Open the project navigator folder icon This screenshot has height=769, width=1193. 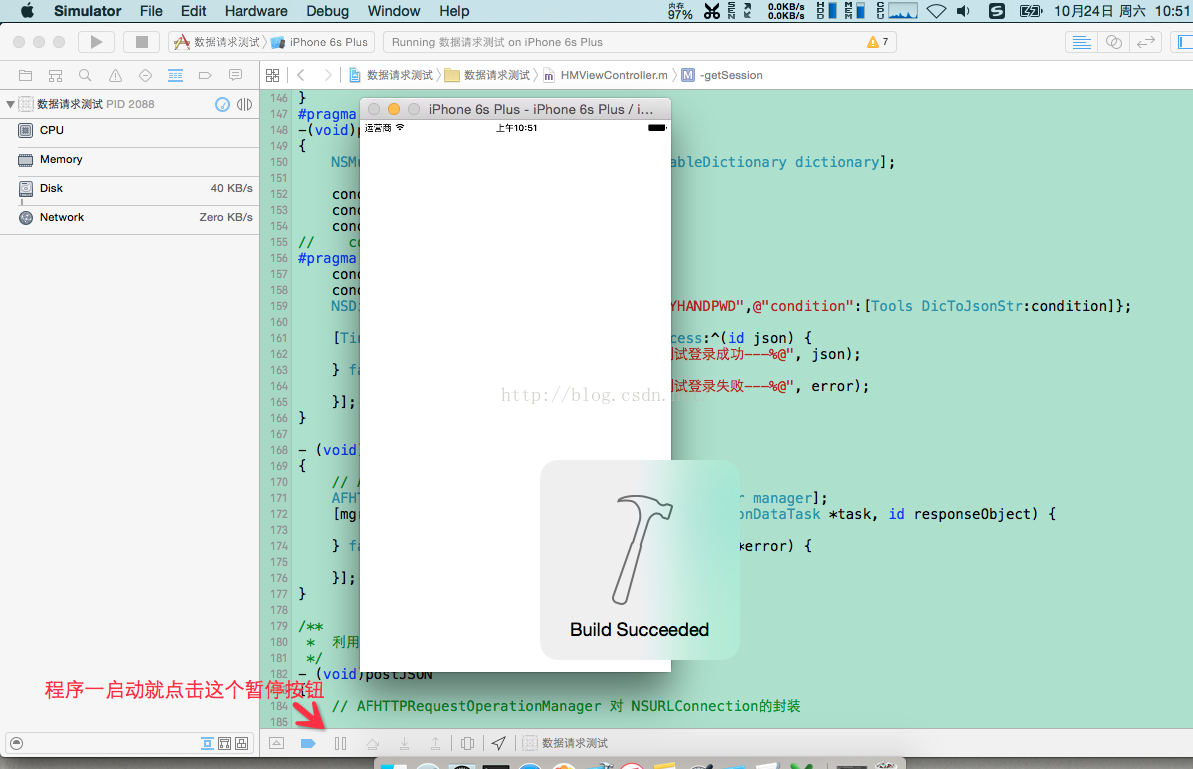pos(25,75)
